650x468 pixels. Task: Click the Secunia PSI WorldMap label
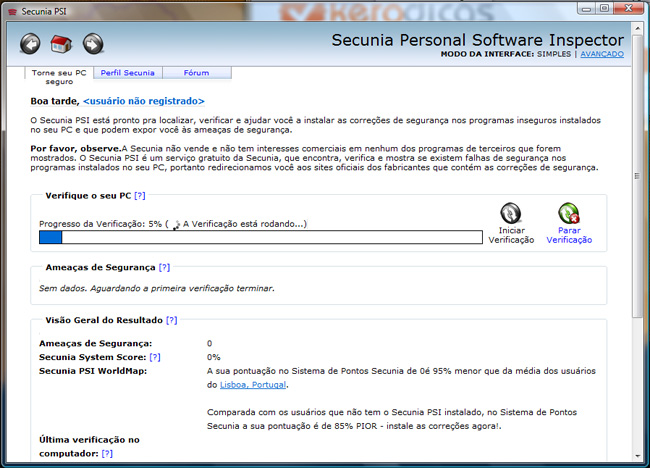pos(93,371)
